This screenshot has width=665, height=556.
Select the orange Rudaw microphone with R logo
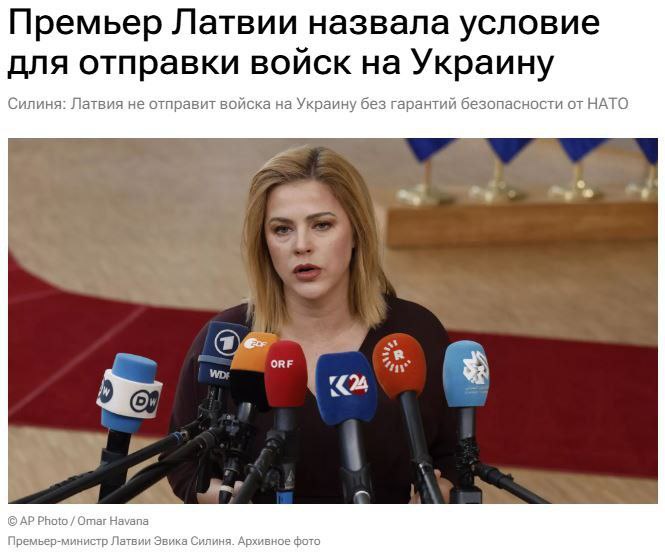click(399, 364)
